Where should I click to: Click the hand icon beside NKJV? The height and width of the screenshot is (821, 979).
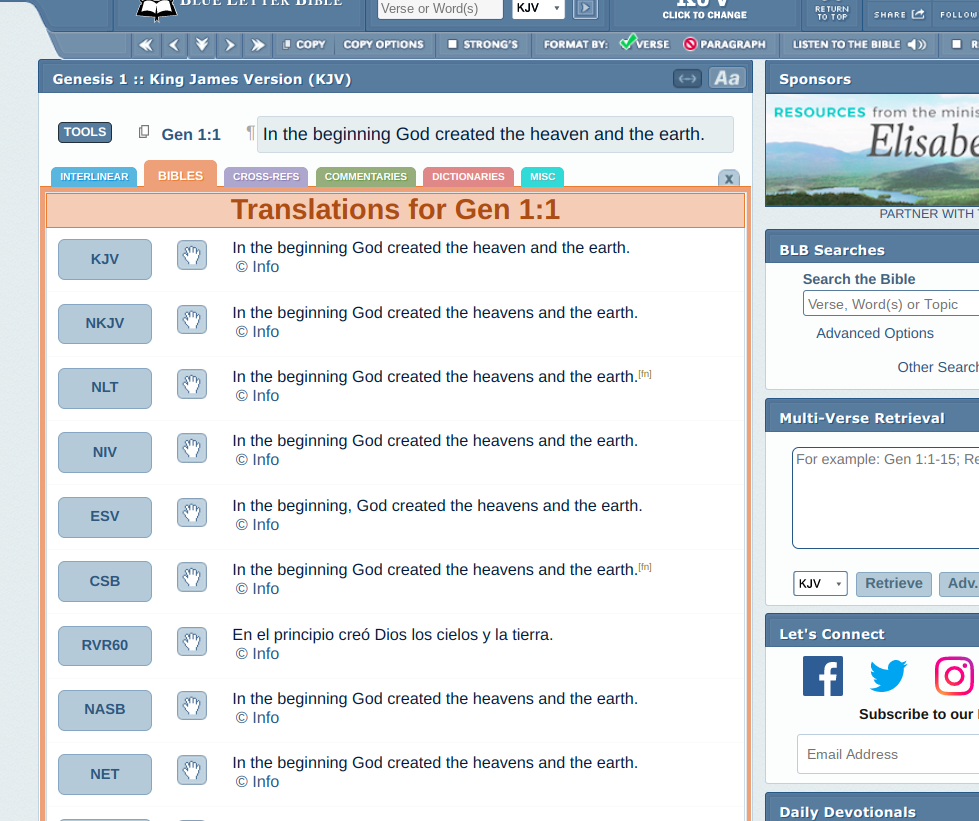tap(192, 320)
